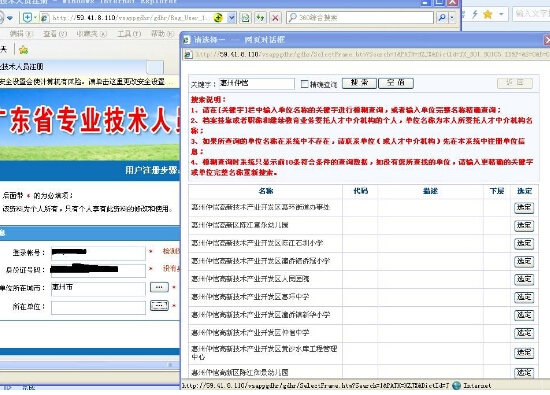Click the magnifier search button icon
Image resolution: width=550 pixels, height=395 pixels.
[x=442, y=17]
